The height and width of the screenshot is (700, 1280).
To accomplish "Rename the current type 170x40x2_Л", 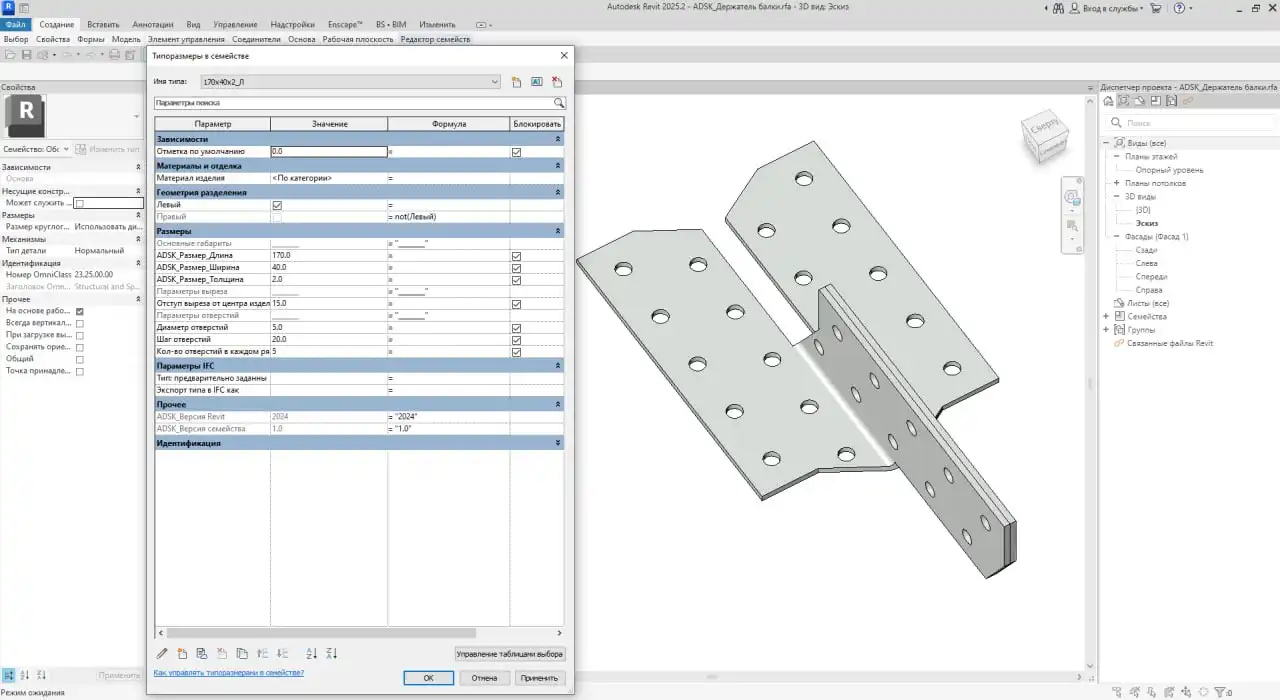I will [537, 82].
